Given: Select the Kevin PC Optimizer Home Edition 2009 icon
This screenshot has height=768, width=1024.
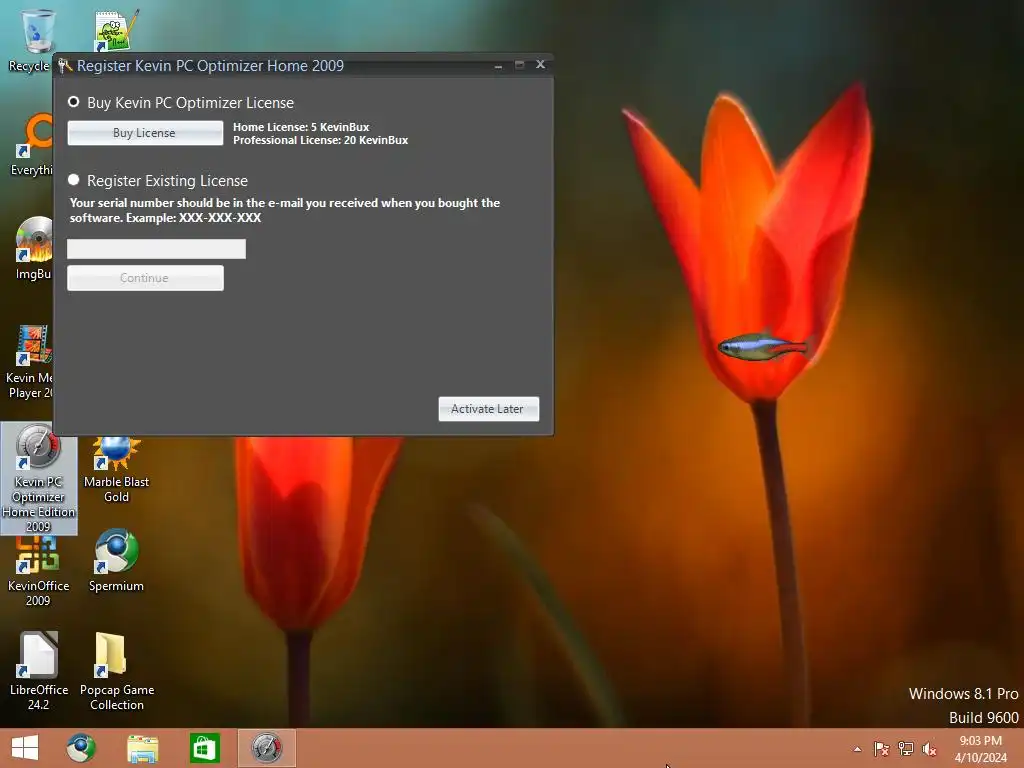Looking at the screenshot, I should (39, 478).
